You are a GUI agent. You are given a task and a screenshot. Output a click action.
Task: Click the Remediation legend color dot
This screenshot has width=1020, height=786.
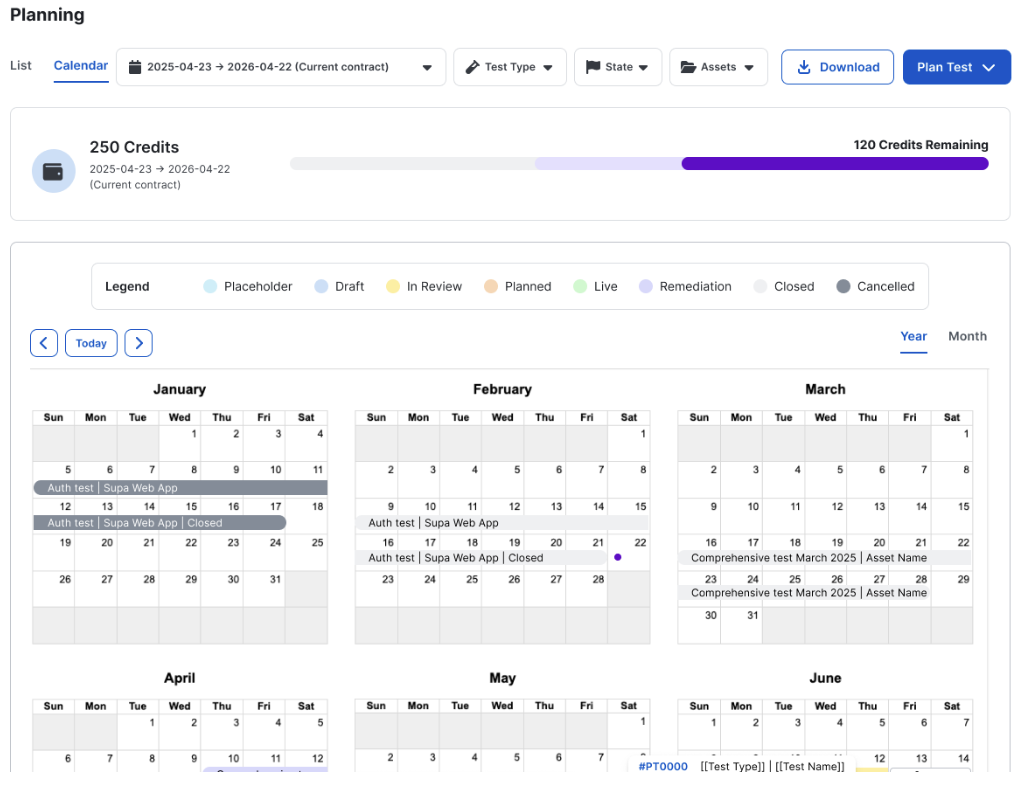pyautogui.click(x=645, y=286)
